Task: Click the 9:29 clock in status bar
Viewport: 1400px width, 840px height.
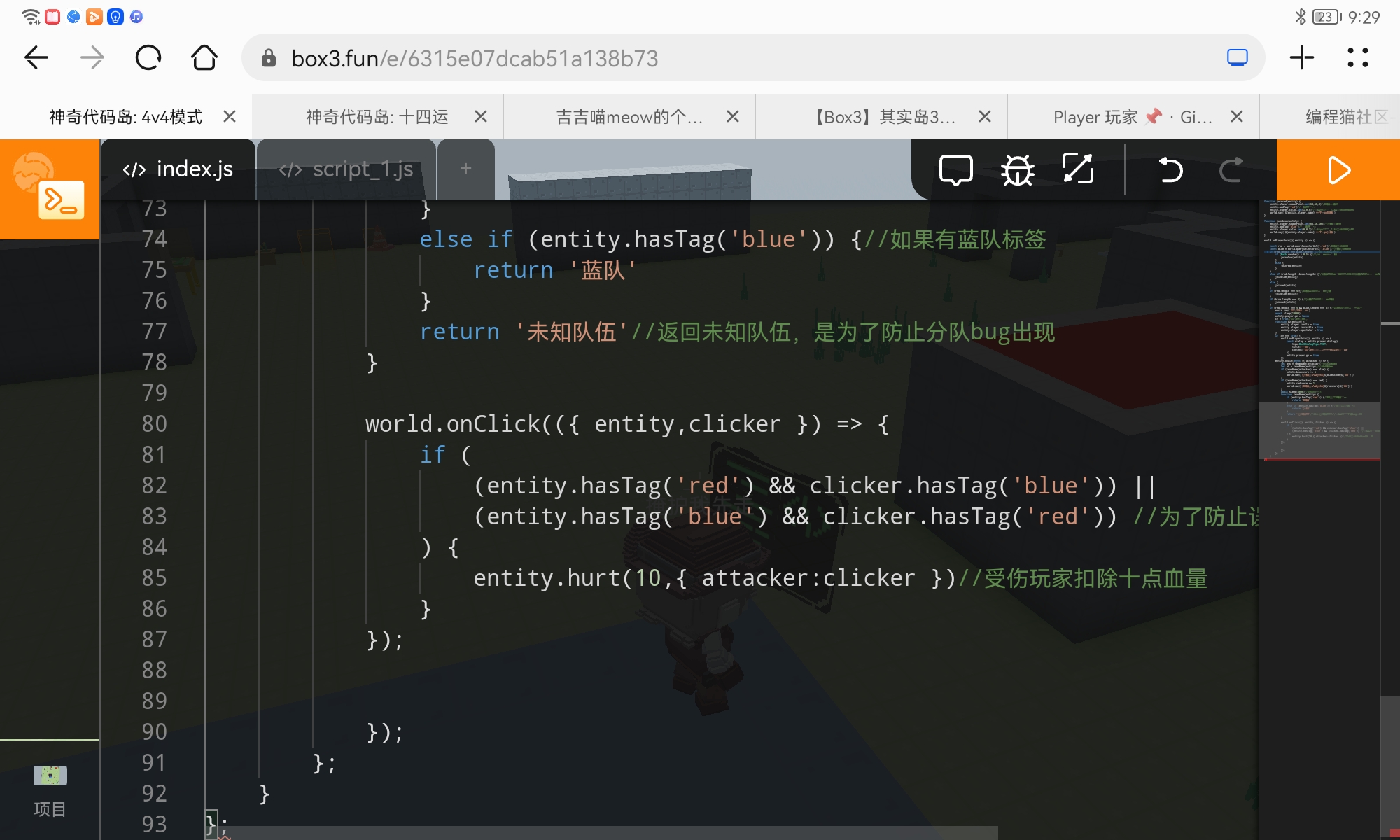Action: pyautogui.click(x=1364, y=17)
